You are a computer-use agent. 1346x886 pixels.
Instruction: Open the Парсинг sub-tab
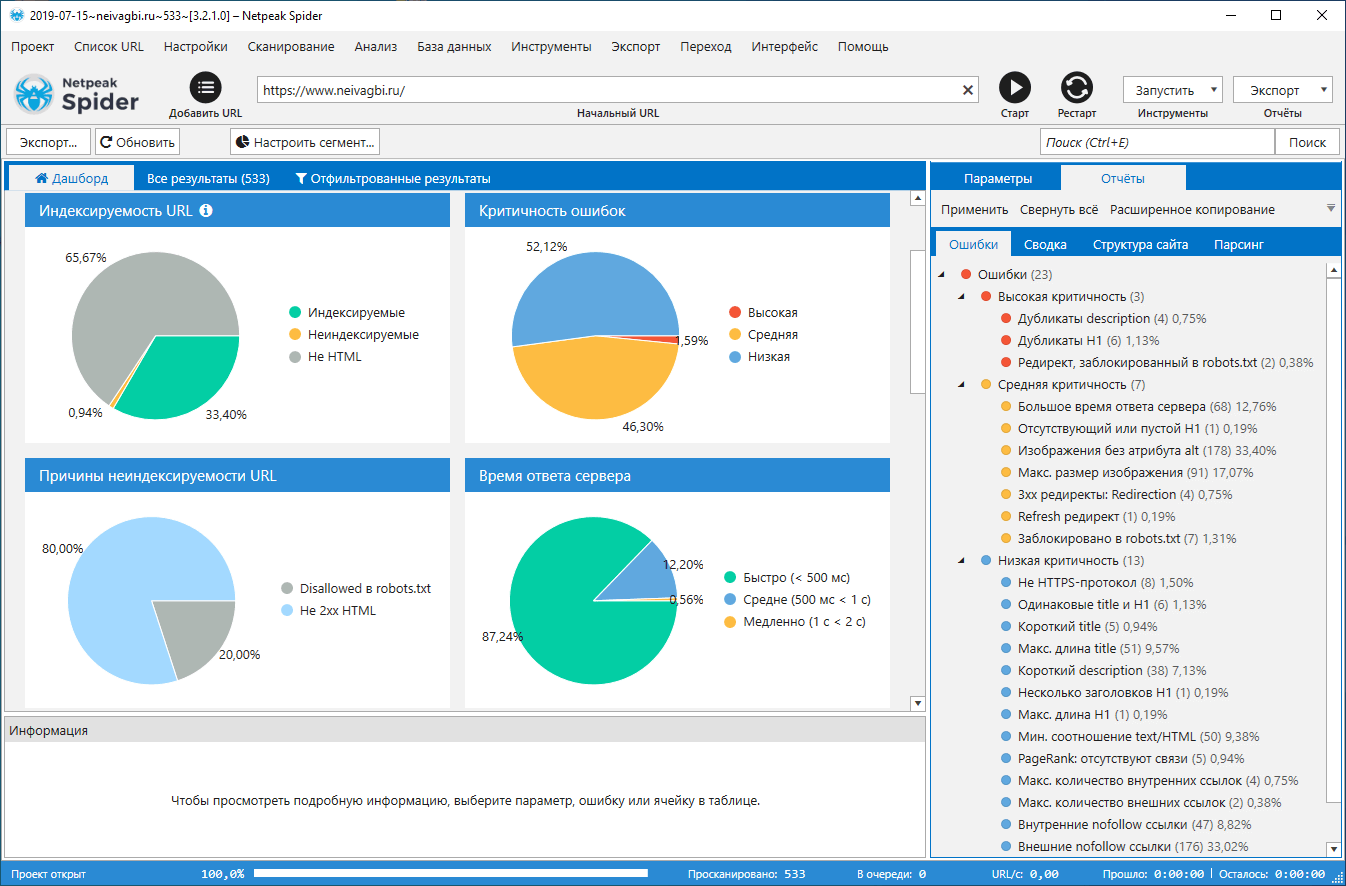[x=1239, y=244]
